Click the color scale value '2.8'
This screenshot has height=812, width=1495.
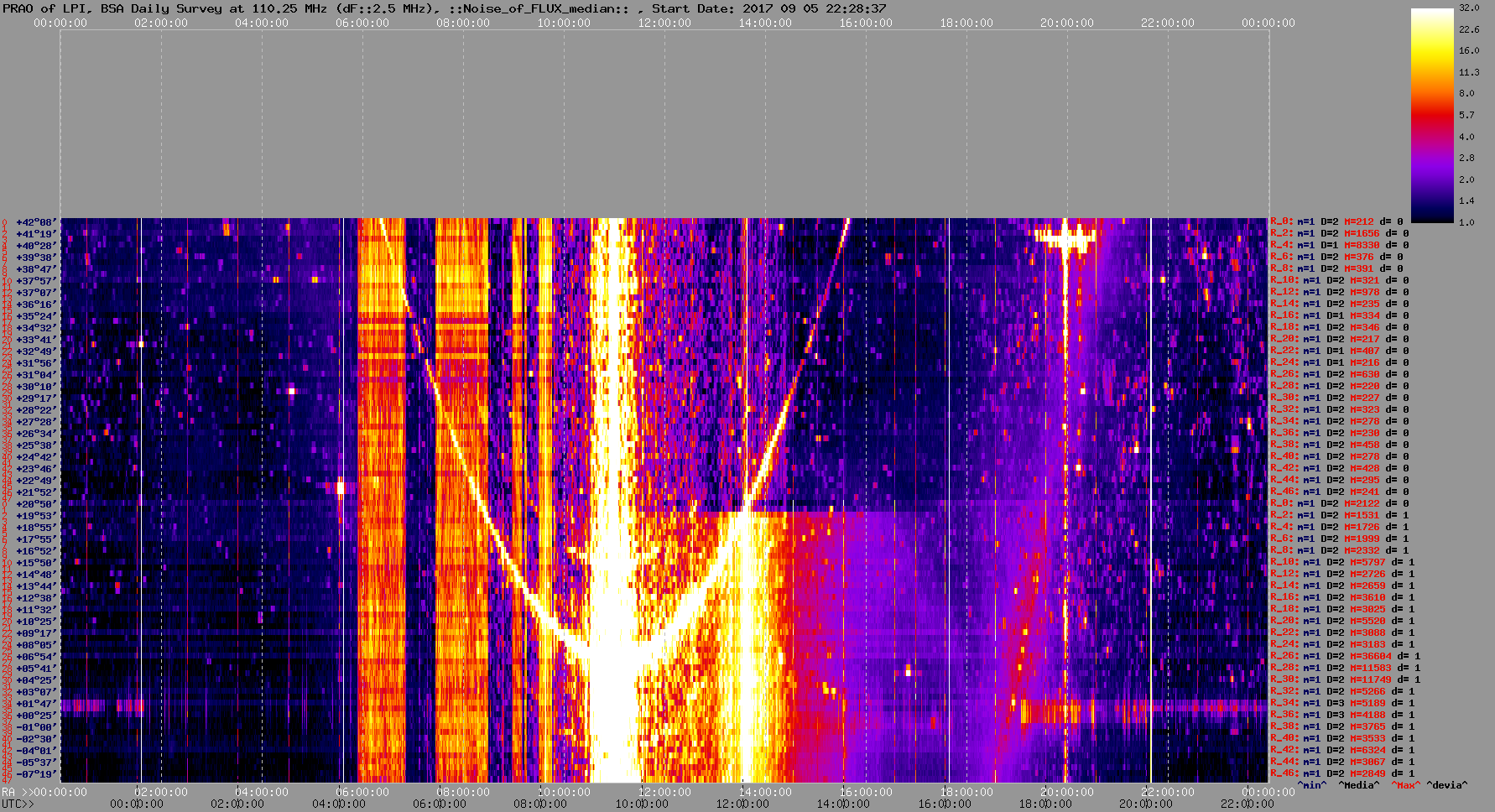[x=1466, y=158]
